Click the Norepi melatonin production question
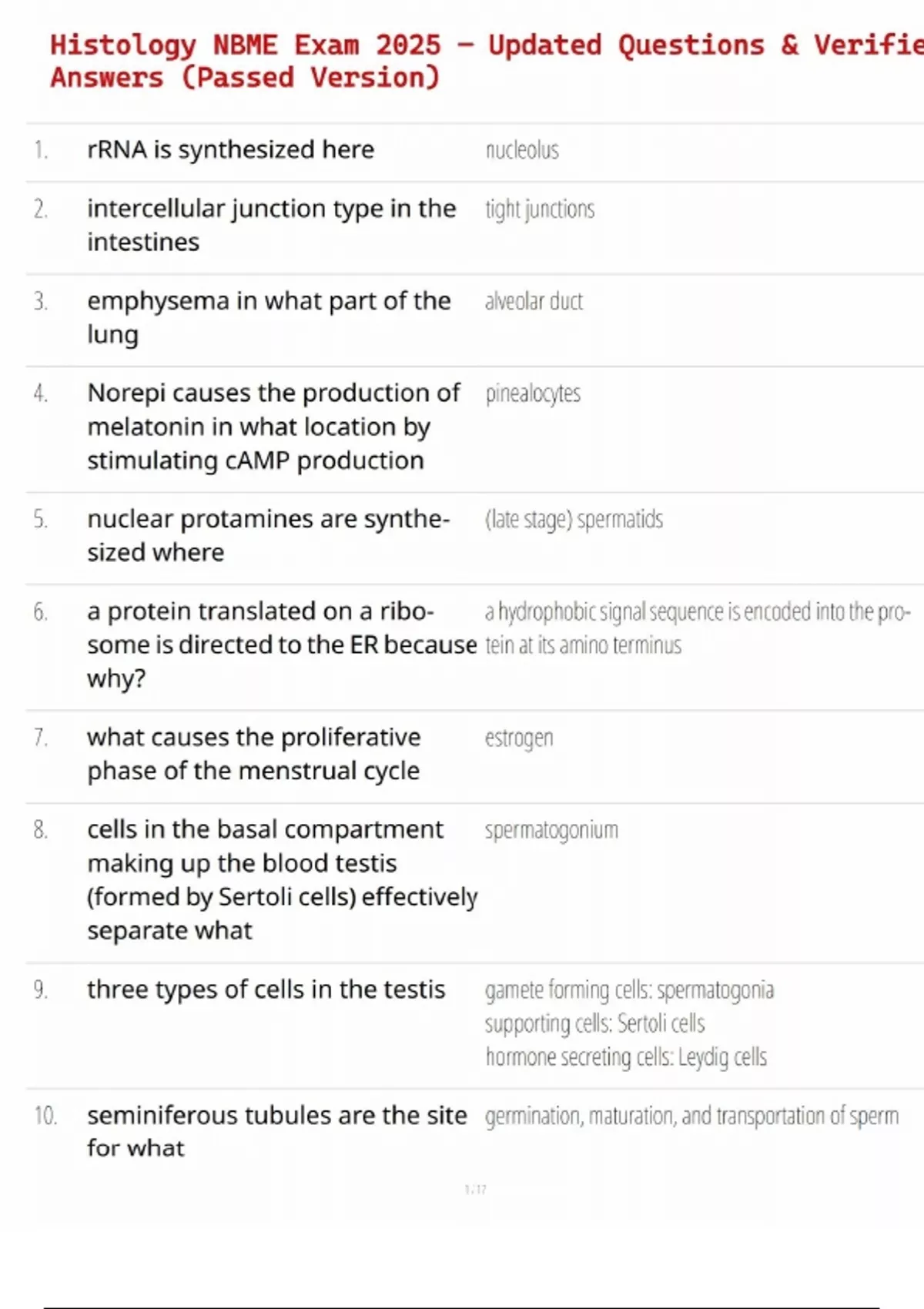This screenshot has height=1309, width=924. click(273, 427)
